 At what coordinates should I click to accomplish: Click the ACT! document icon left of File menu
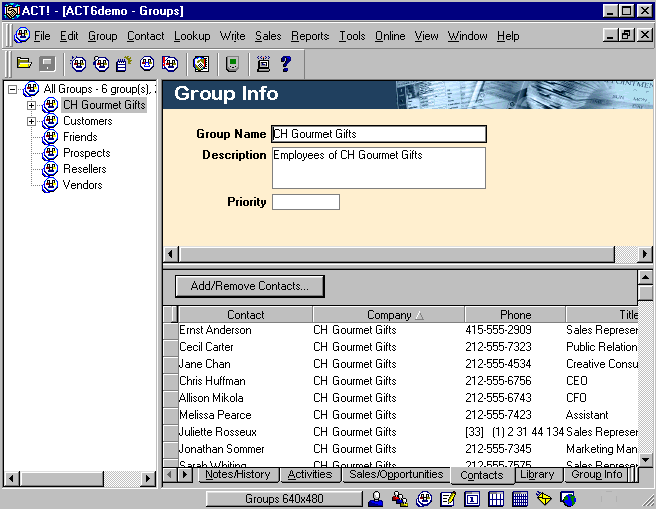pos(22,36)
